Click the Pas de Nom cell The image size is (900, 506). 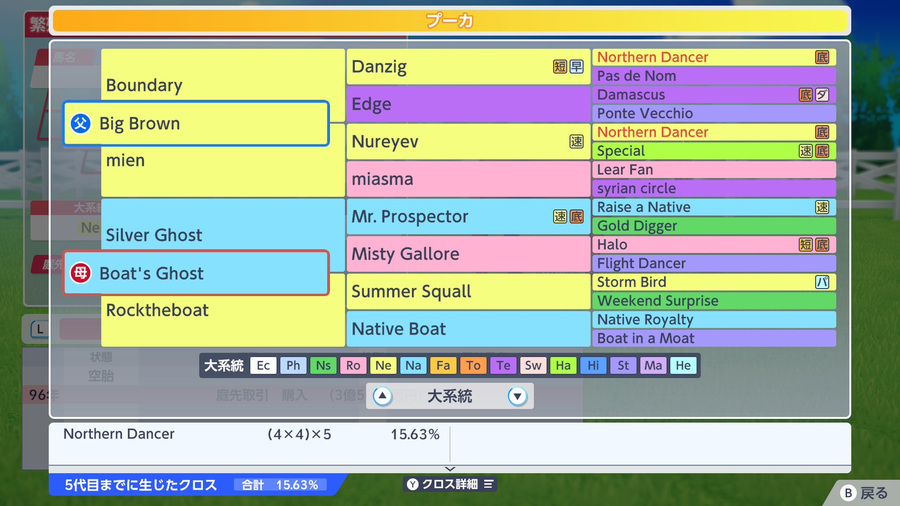(x=714, y=76)
